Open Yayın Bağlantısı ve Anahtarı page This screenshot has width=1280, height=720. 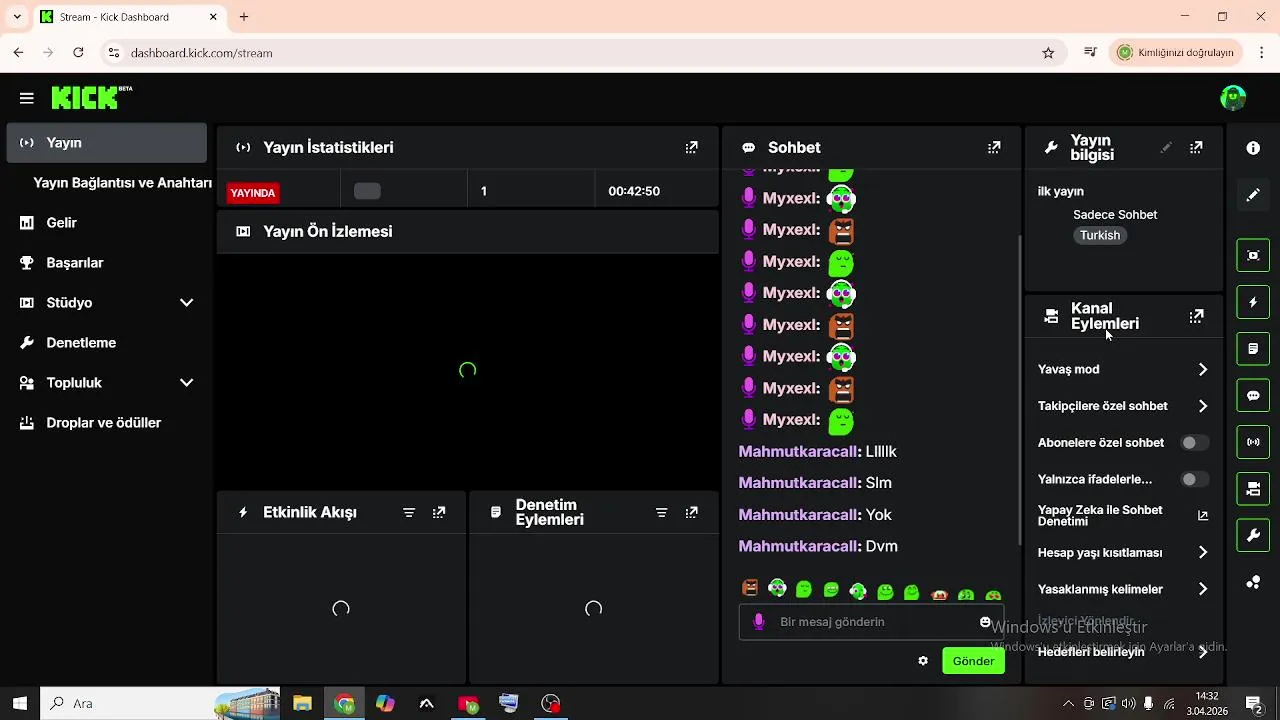(x=122, y=183)
